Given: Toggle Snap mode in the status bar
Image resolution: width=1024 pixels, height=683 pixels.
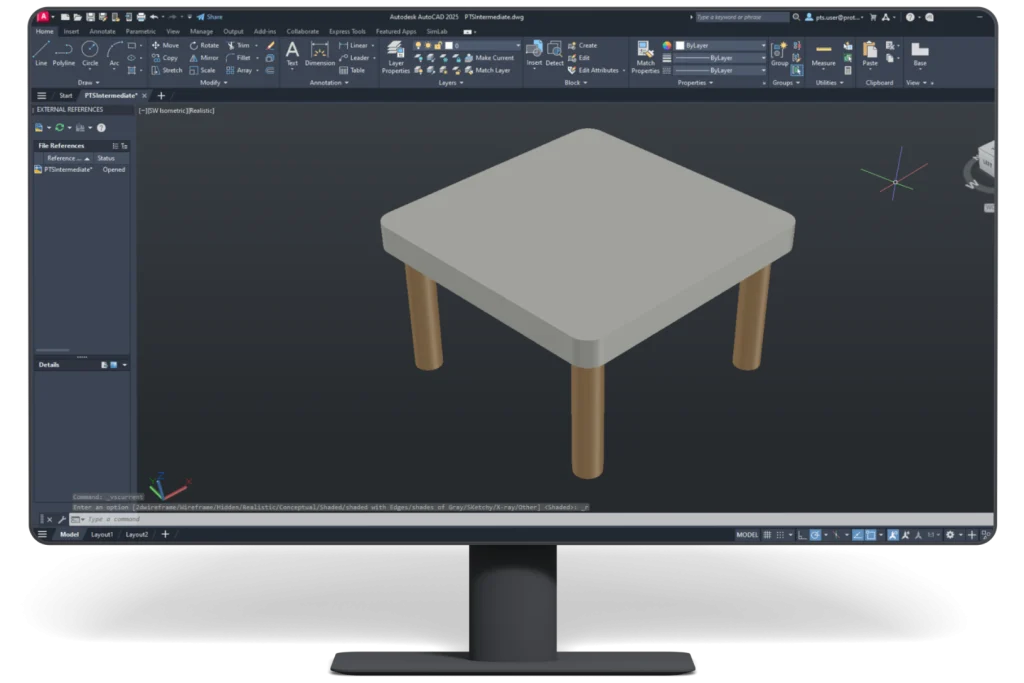Looking at the screenshot, I should (x=782, y=535).
